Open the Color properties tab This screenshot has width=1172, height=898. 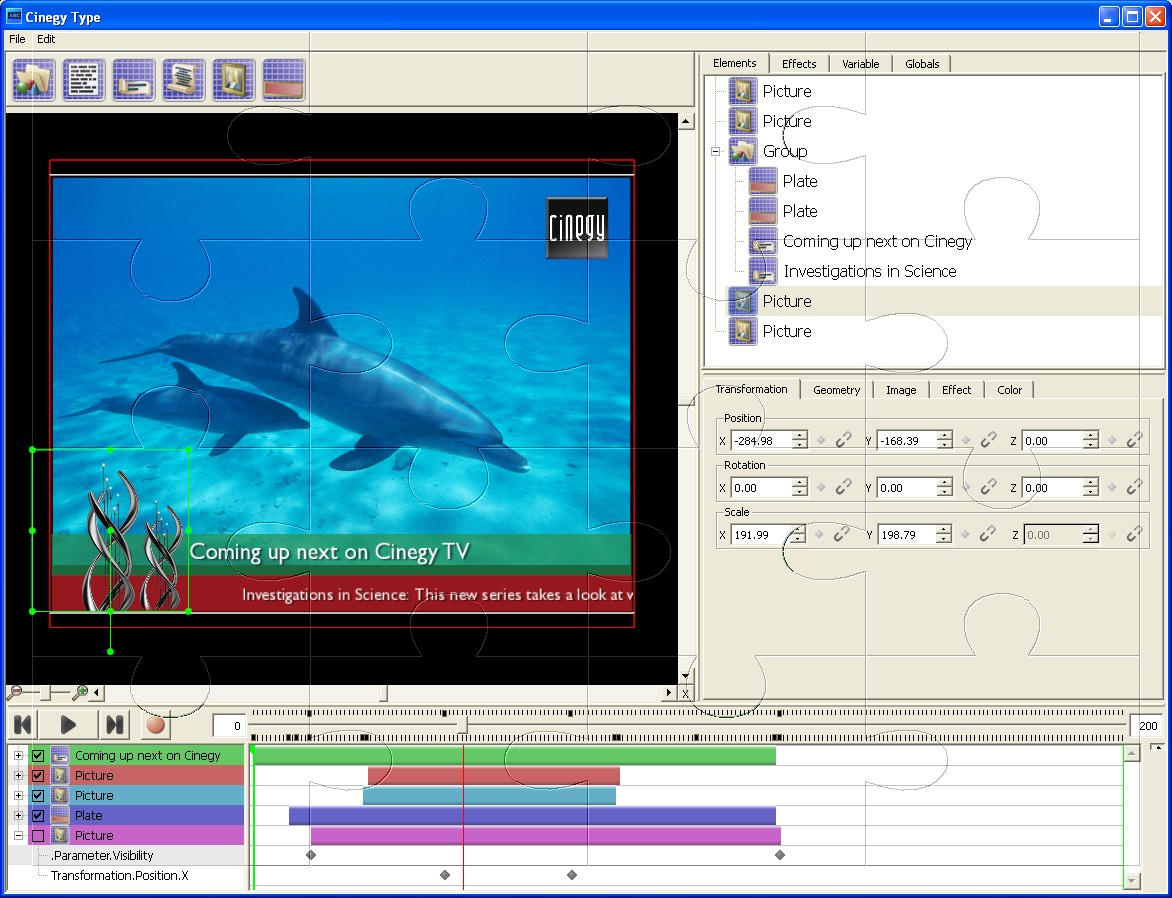click(x=1009, y=390)
